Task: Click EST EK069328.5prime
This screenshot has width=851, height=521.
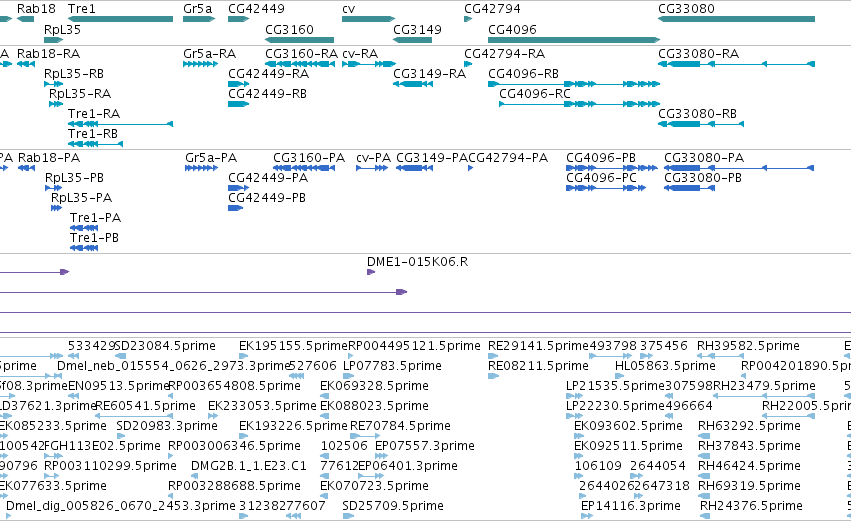Action: point(374,386)
